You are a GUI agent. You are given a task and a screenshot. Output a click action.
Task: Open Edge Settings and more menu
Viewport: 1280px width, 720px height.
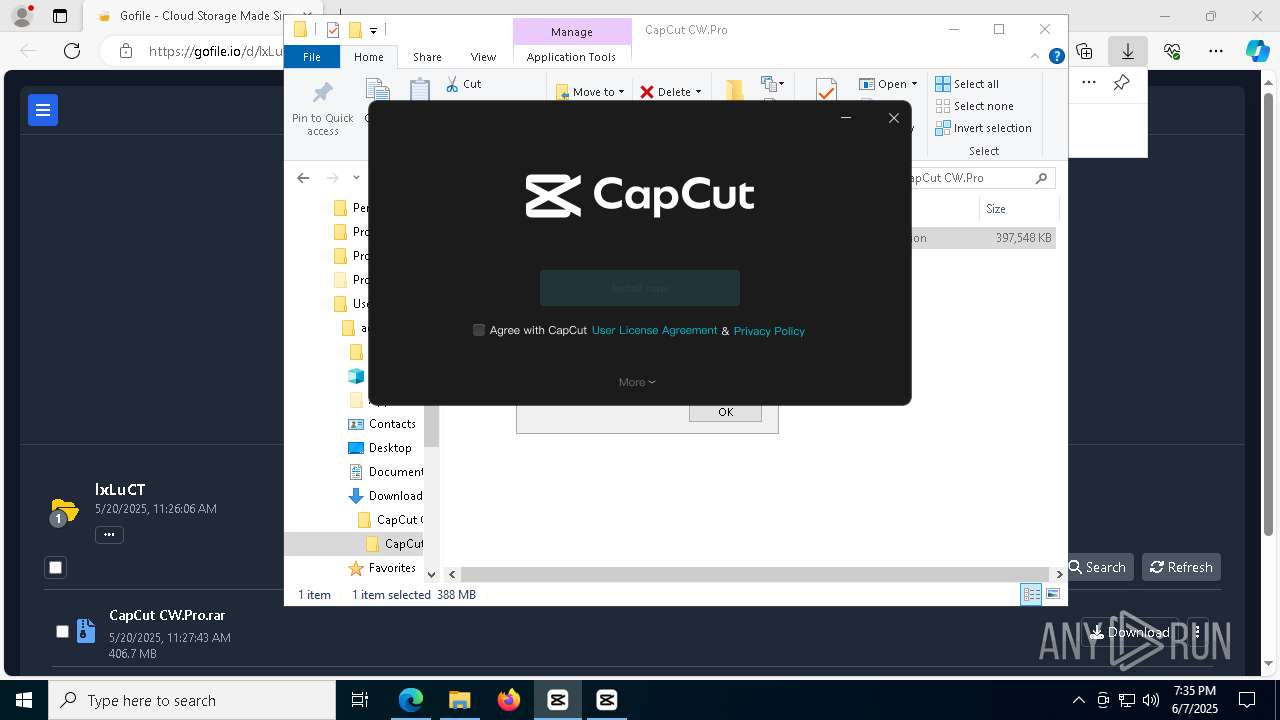pyautogui.click(x=1215, y=51)
